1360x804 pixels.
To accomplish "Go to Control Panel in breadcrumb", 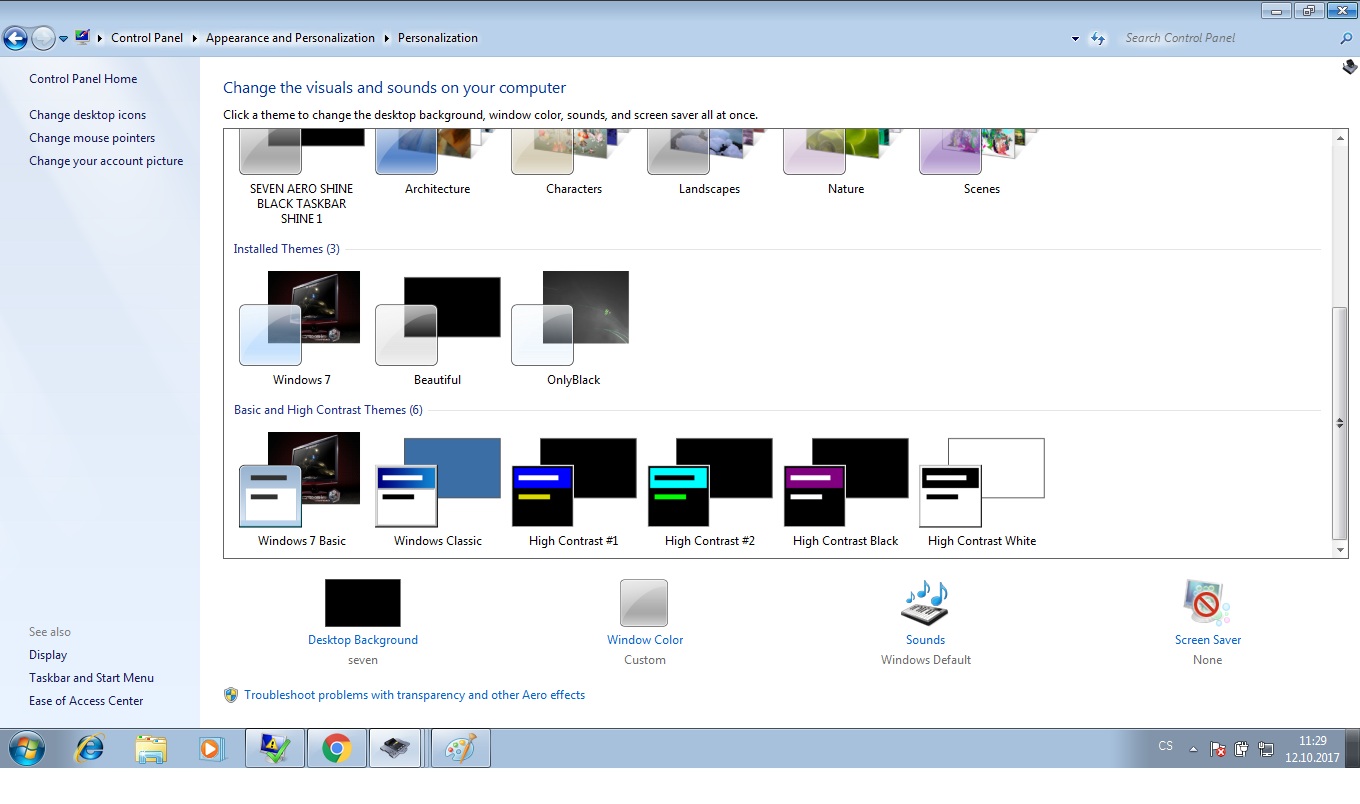I will coord(147,38).
